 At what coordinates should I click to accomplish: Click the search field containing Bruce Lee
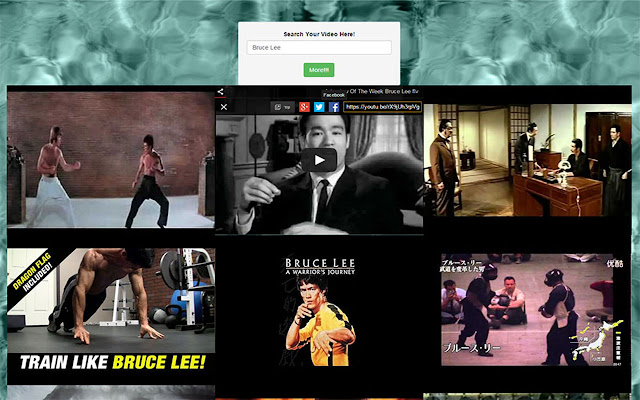coord(319,47)
